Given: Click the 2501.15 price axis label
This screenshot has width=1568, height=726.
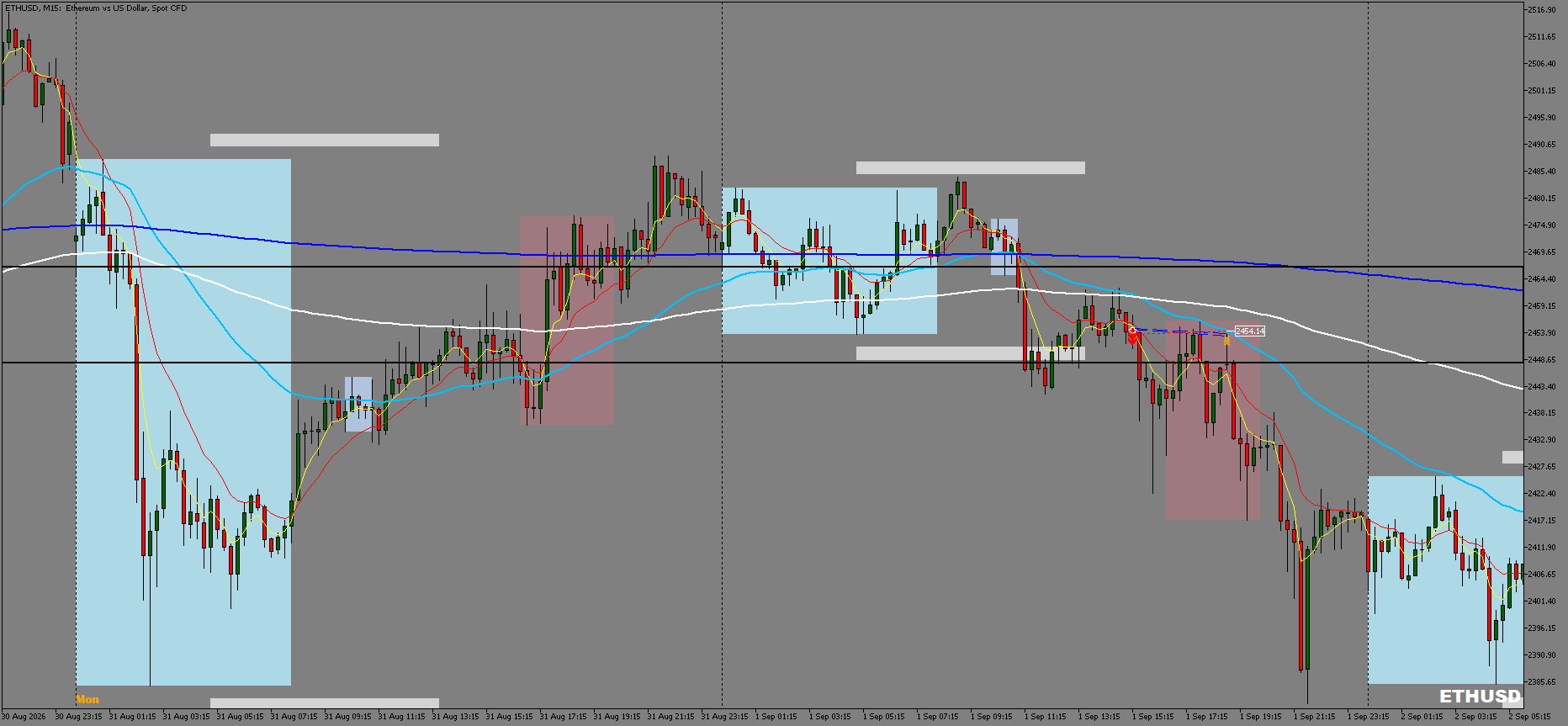Looking at the screenshot, I should click(x=1542, y=91).
